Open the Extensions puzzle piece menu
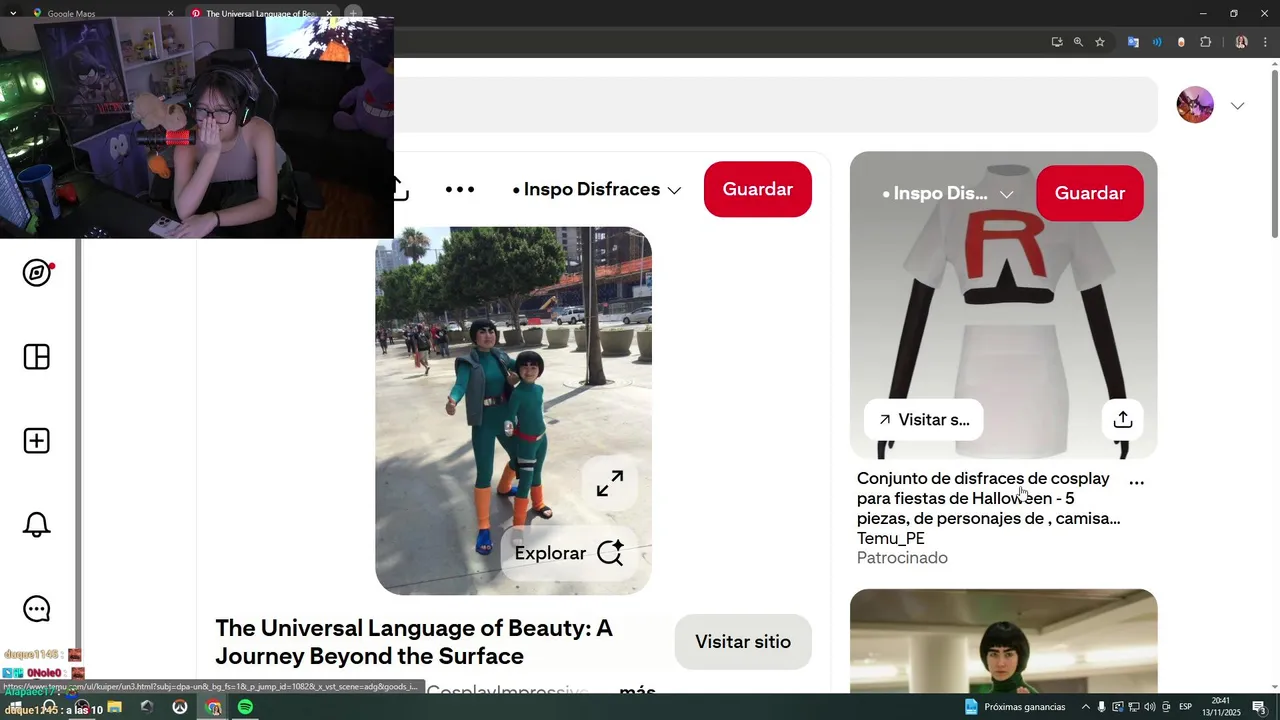This screenshot has width=1280, height=720. [1205, 42]
